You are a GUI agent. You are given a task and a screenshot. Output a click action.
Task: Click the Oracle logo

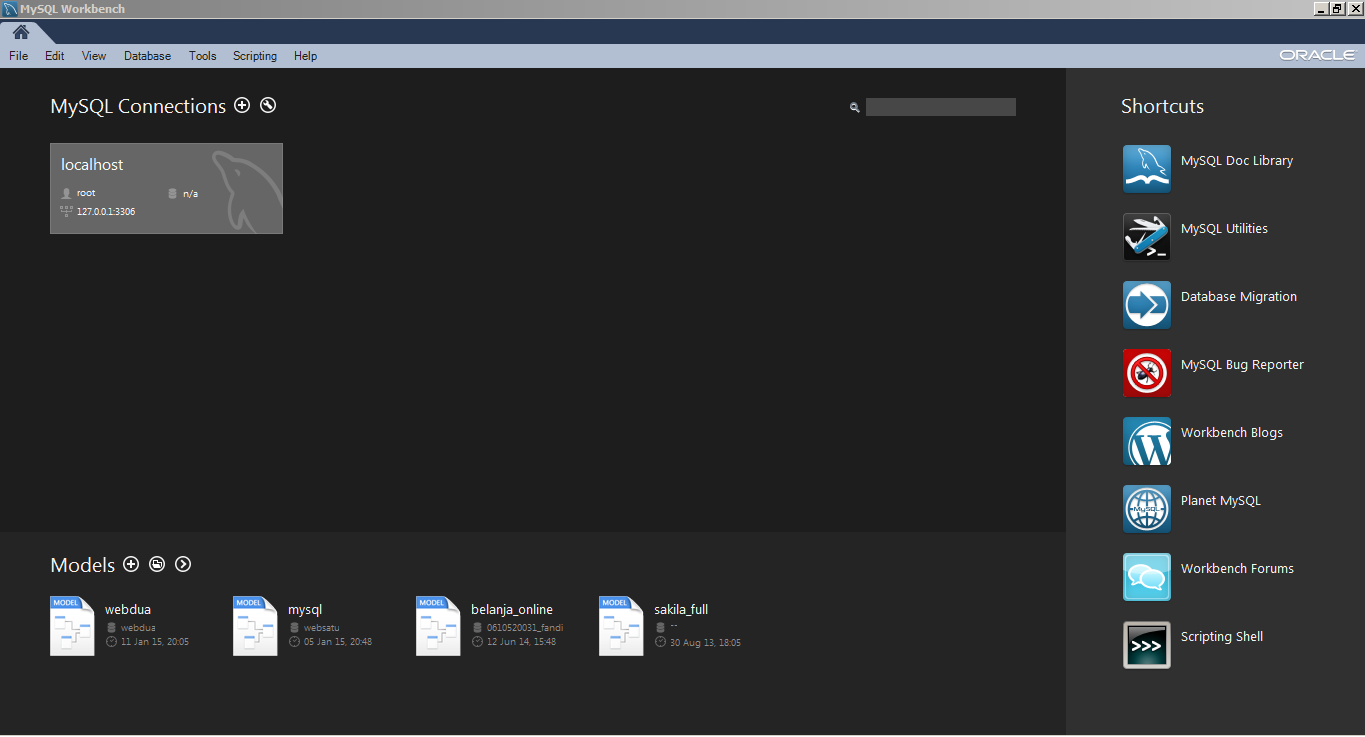point(1317,56)
